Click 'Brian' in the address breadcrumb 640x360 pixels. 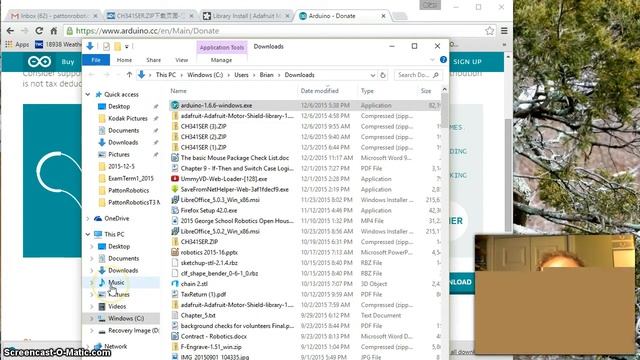coord(267,75)
